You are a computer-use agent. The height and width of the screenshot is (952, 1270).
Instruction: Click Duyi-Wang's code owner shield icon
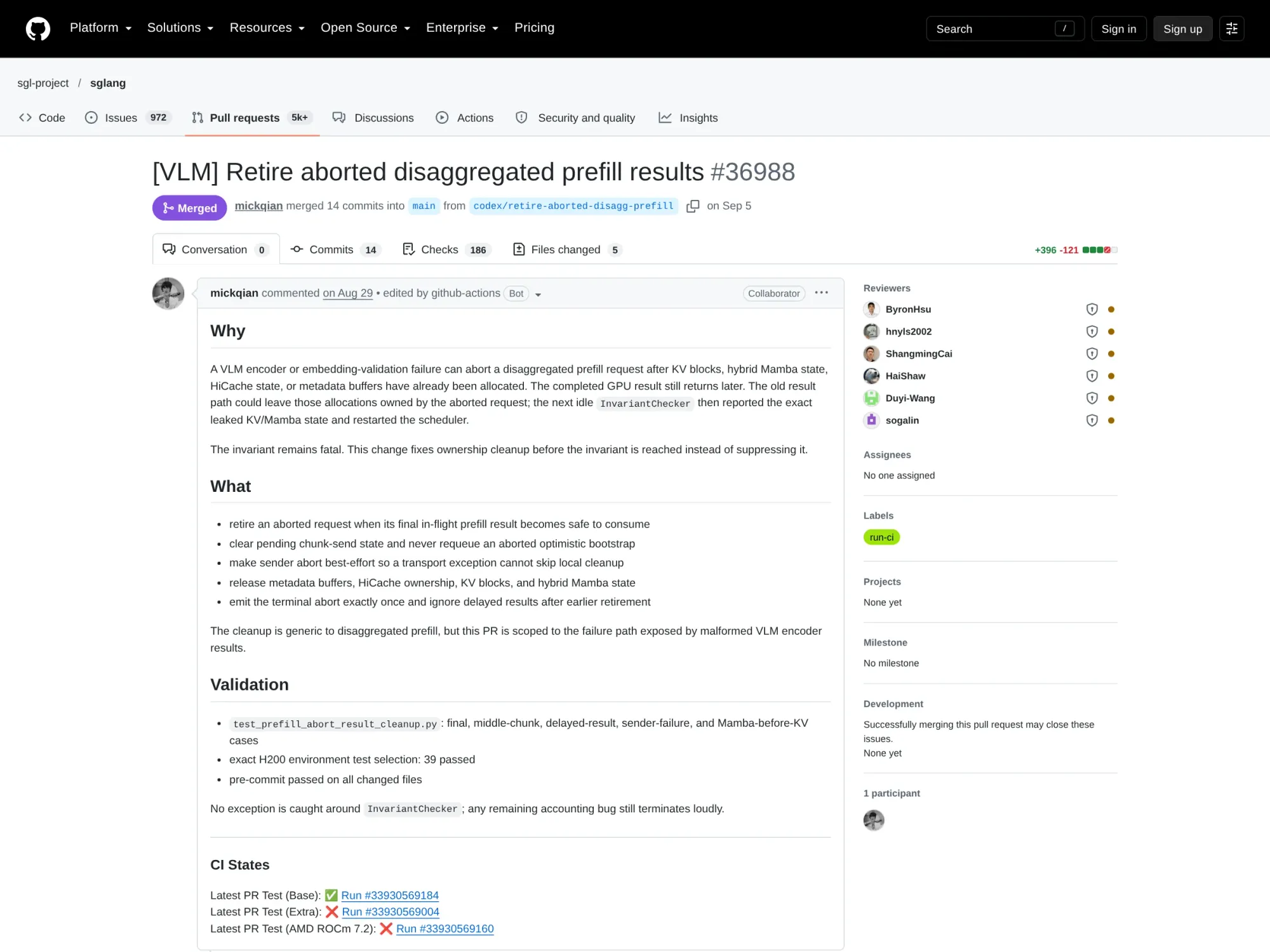coord(1092,399)
